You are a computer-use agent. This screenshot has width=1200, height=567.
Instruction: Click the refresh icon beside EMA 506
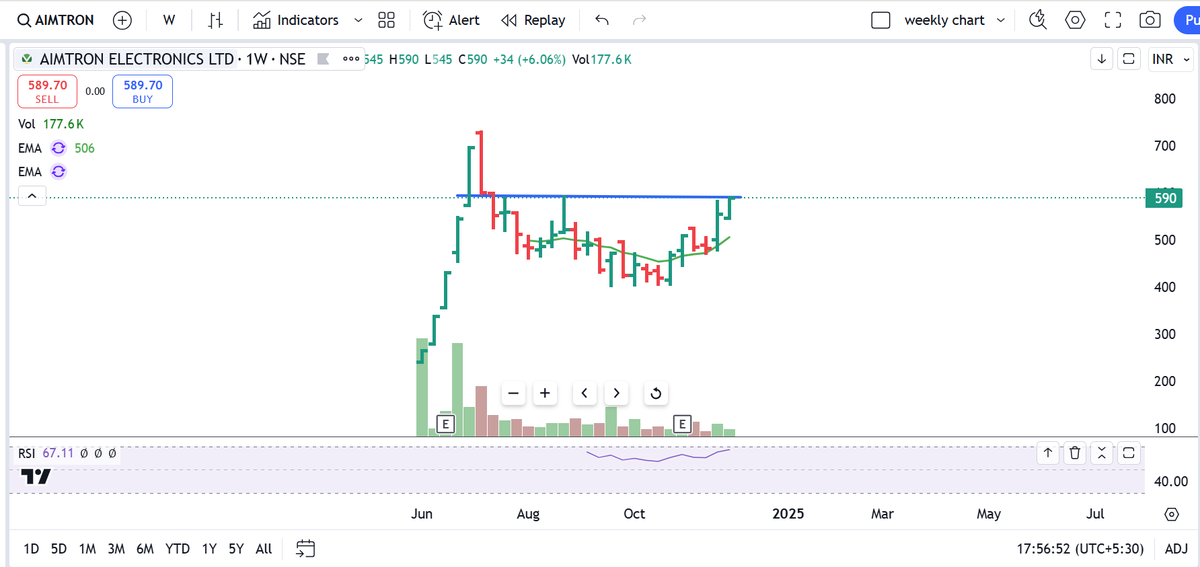58,148
